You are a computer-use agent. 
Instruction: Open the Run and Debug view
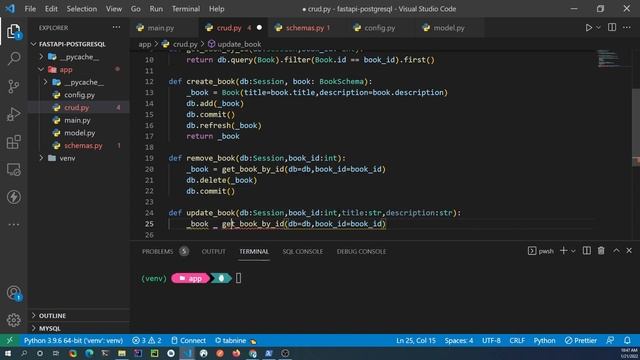coord(13,114)
